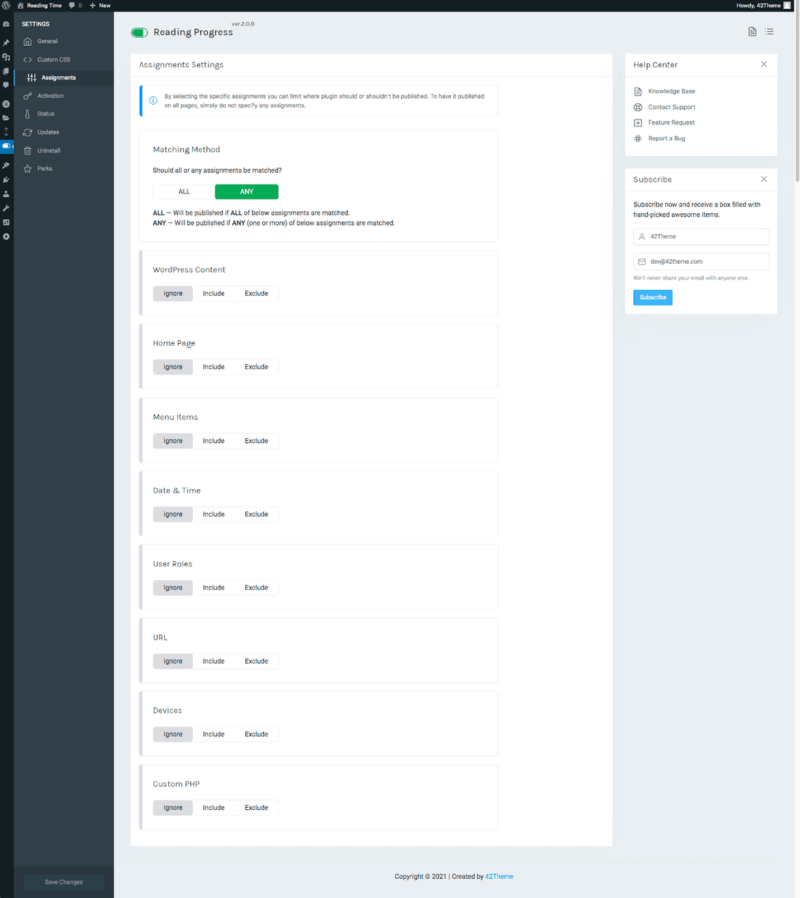Click the thermometer Status icon
The width and height of the screenshot is (800, 898).
coord(27,114)
